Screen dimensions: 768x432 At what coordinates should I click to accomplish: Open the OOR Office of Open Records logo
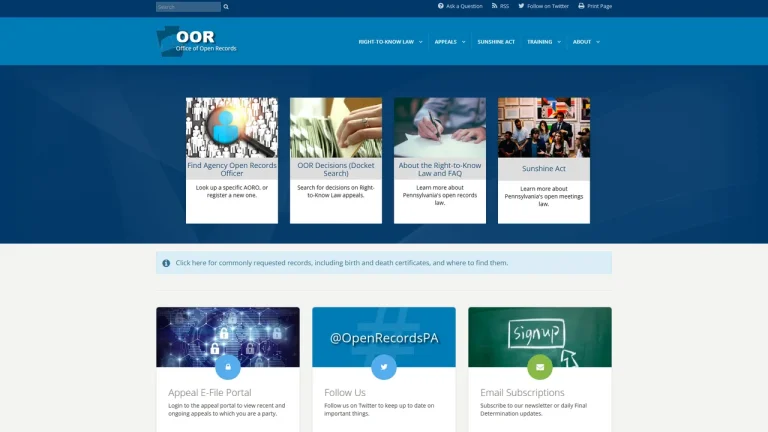click(196, 41)
